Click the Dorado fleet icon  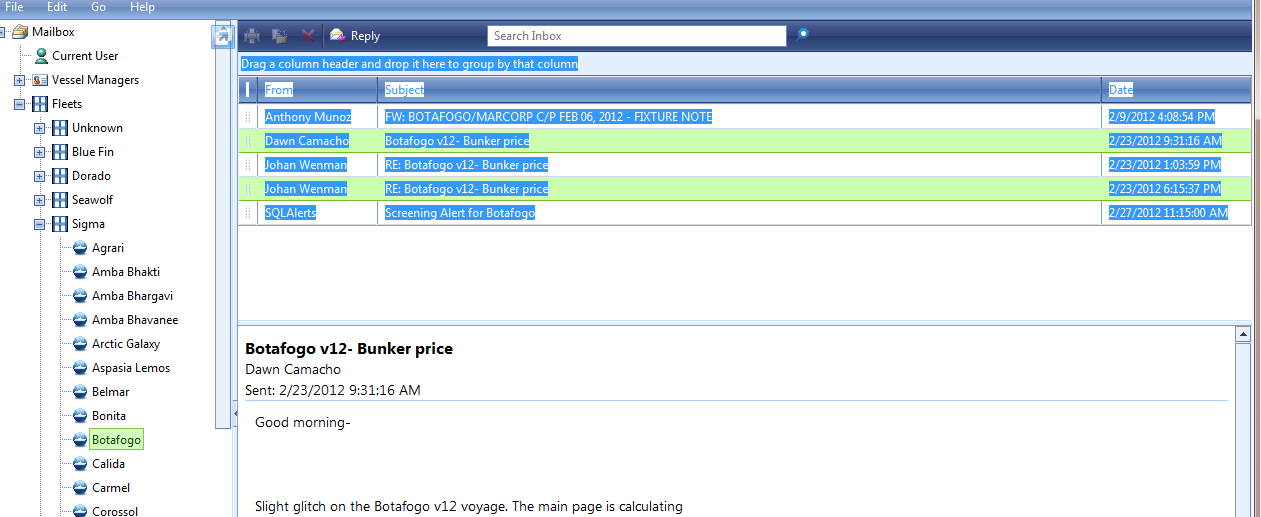60,176
